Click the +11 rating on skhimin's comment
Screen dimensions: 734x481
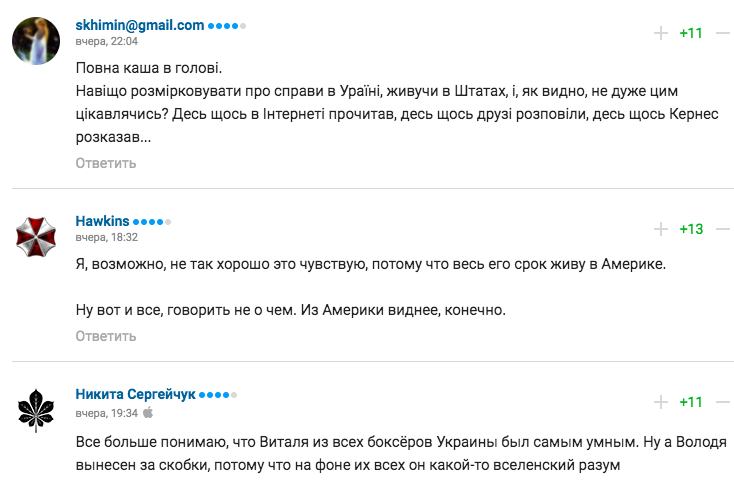tap(691, 33)
